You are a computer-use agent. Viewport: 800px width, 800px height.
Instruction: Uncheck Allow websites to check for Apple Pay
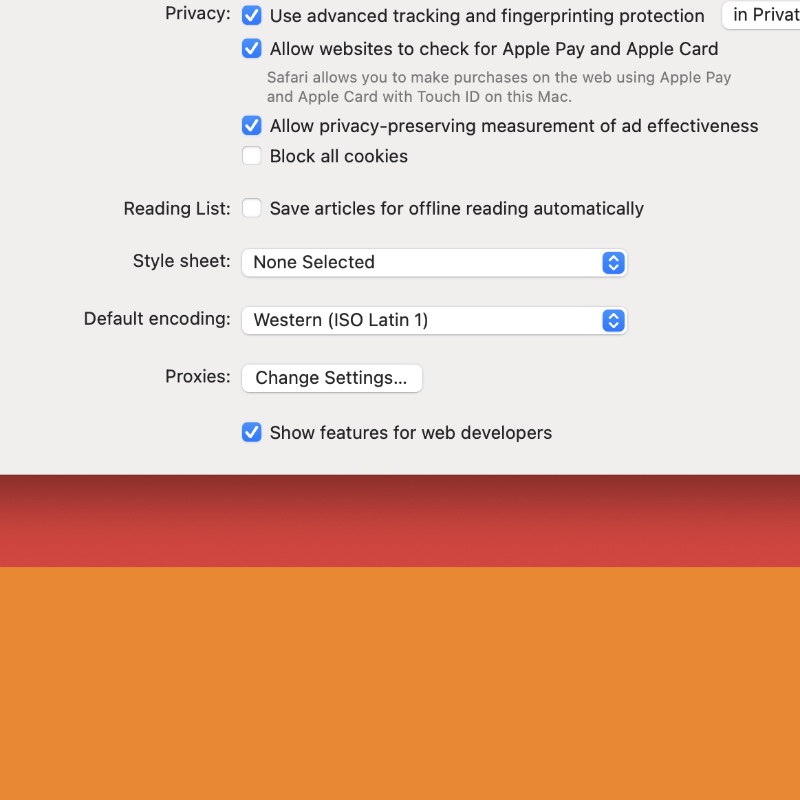click(x=252, y=48)
